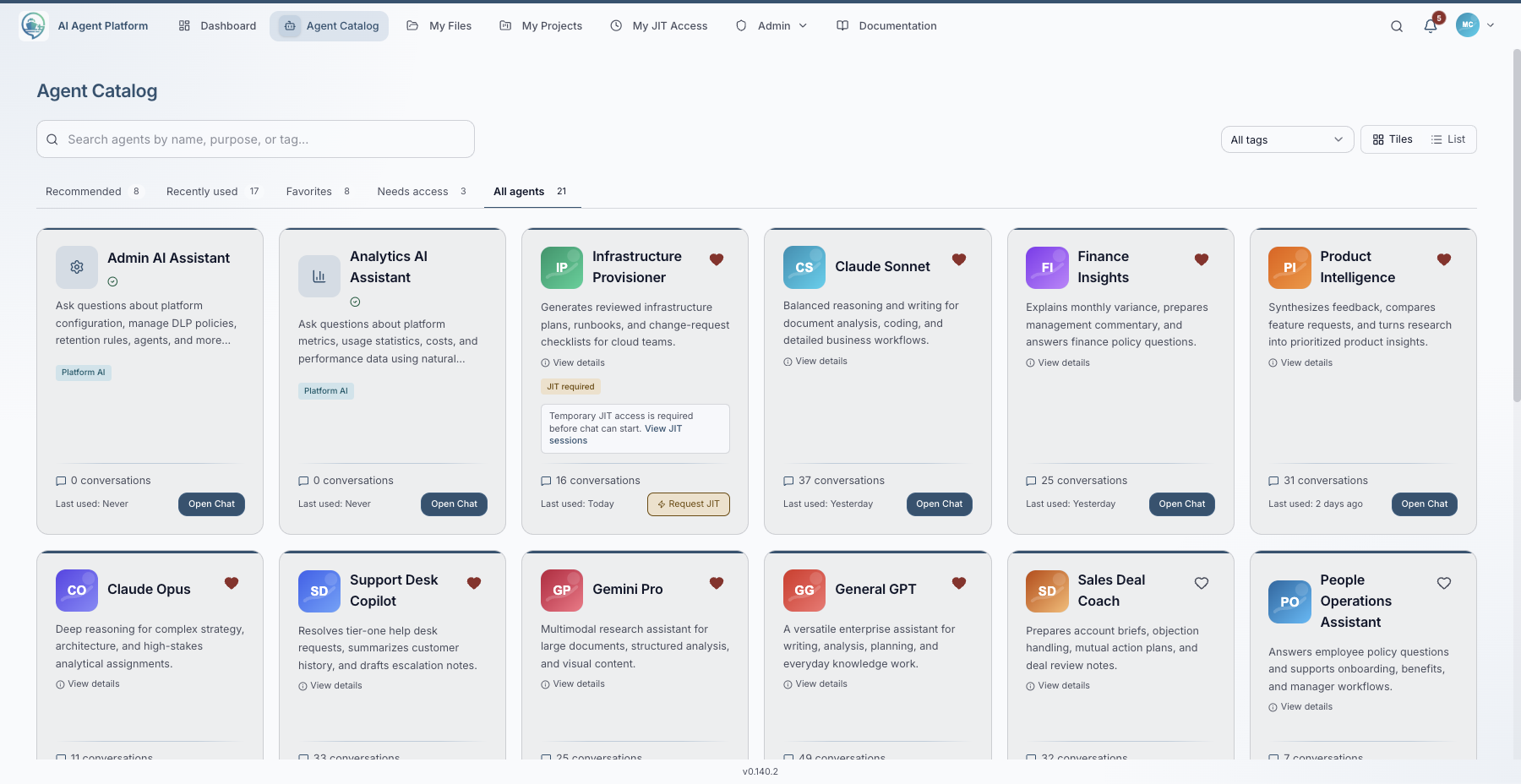
Task: Open the search magnifier icon in header
Action: tap(1397, 26)
